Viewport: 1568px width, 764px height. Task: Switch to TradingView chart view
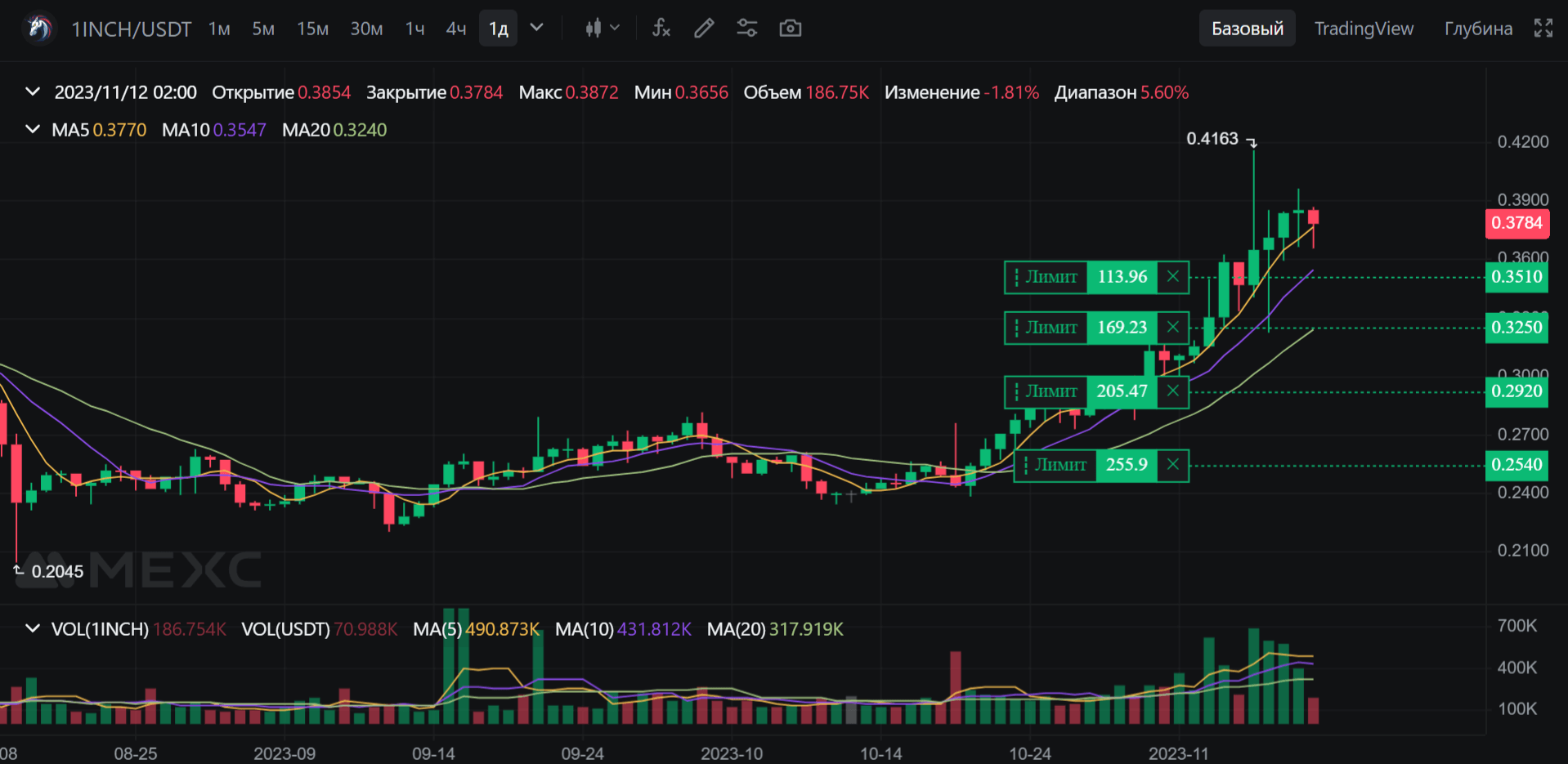pyautogui.click(x=1364, y=29)
